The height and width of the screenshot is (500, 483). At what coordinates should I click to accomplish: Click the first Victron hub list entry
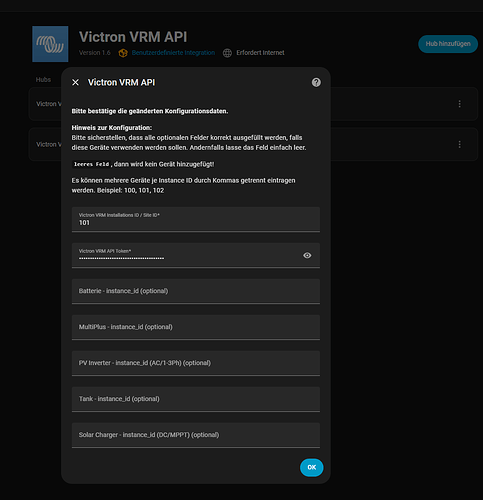coord(45,104)
